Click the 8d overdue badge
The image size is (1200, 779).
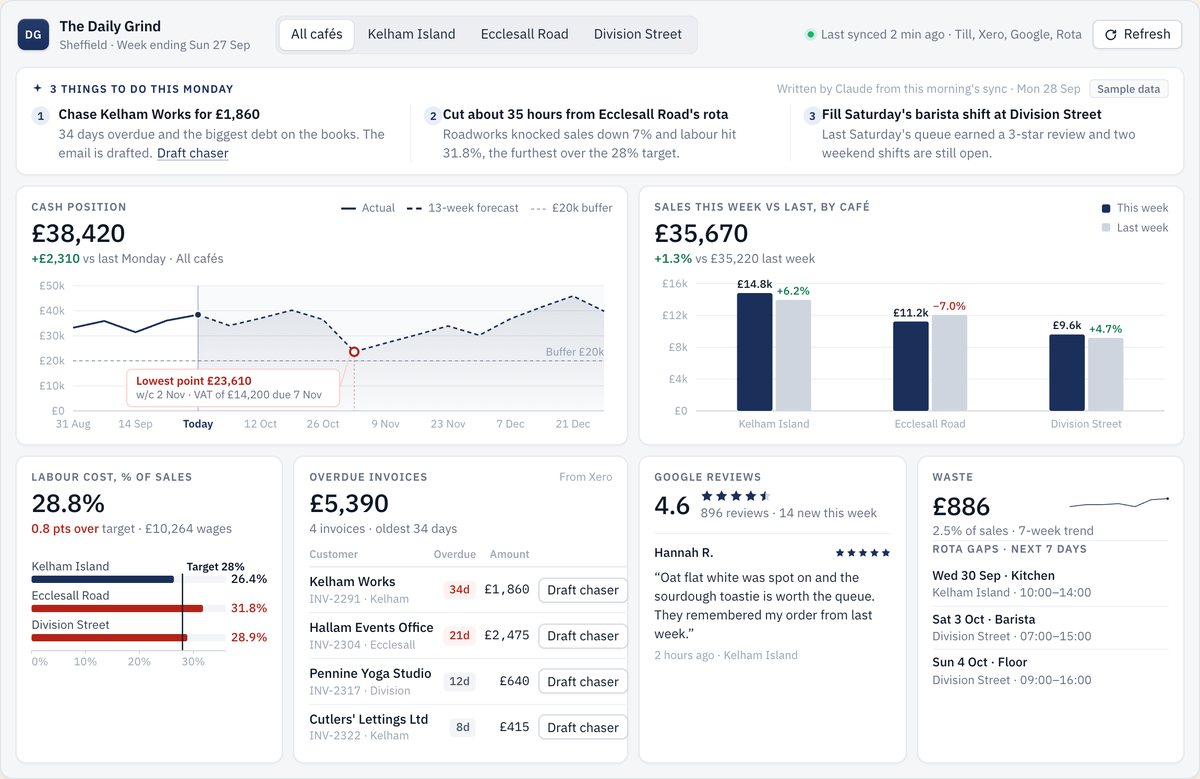click(x=462, y=728)
